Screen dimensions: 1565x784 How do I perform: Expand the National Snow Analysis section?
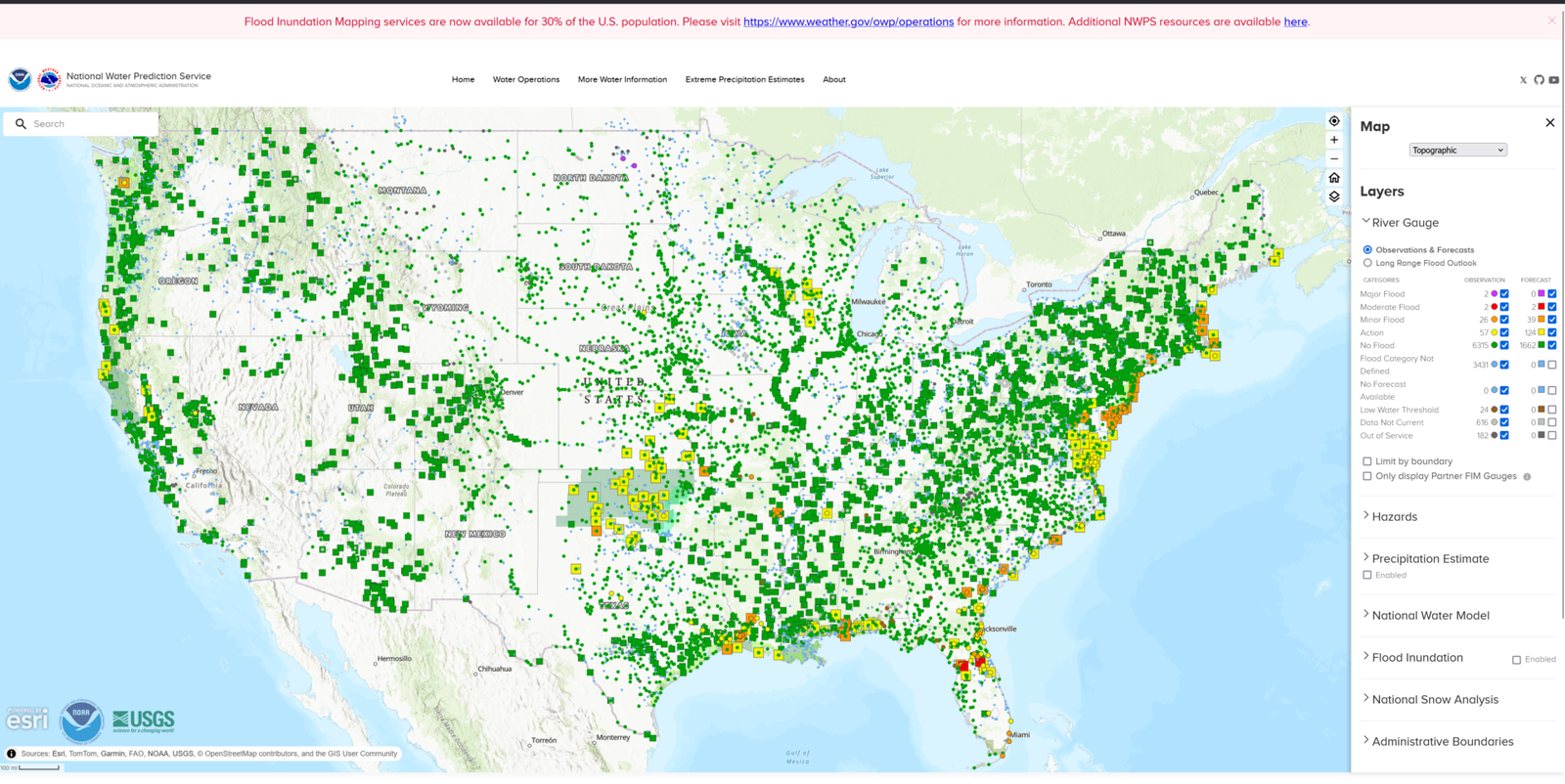pos(1430,700)
